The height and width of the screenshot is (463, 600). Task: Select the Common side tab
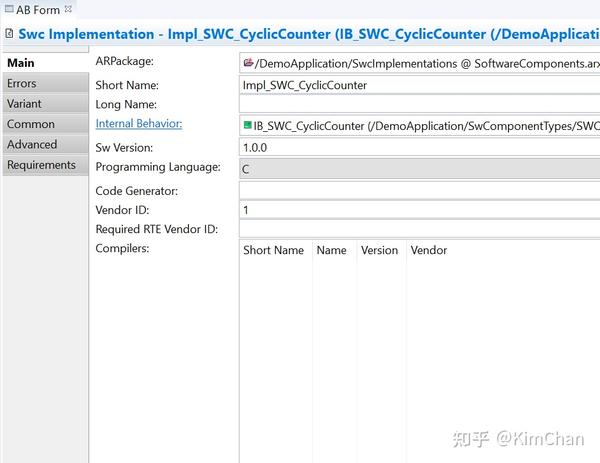tap(30, 124)
